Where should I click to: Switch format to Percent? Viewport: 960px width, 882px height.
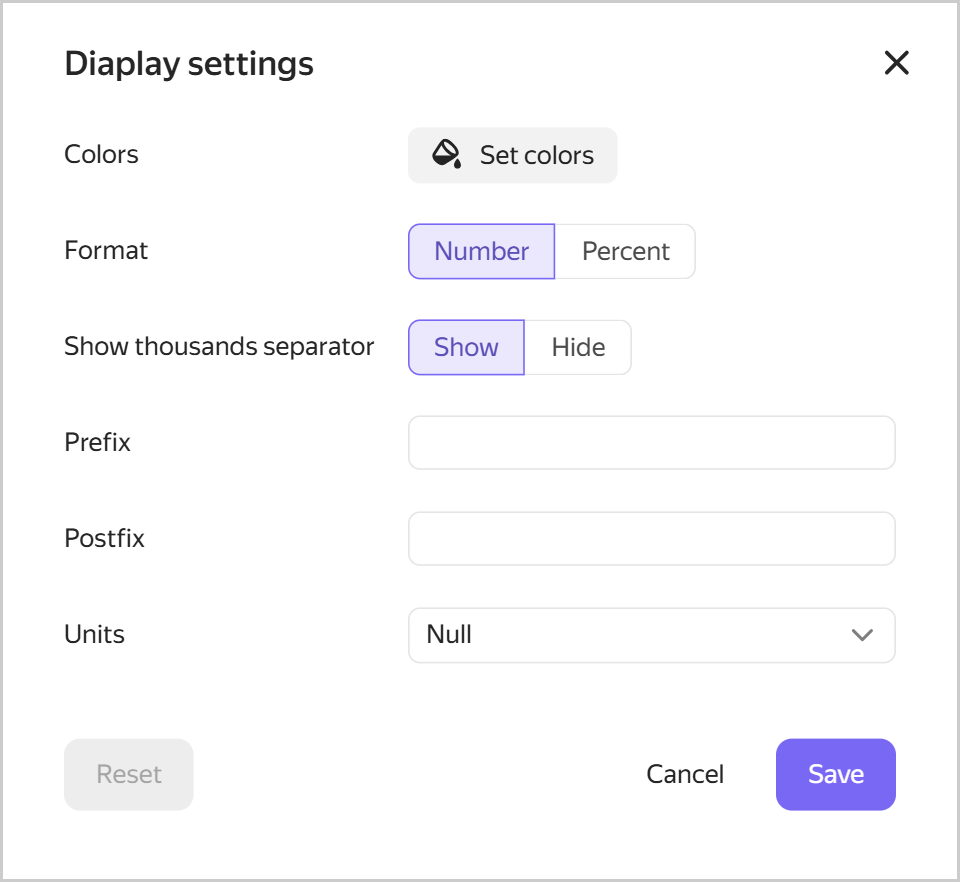click(625, 251)
